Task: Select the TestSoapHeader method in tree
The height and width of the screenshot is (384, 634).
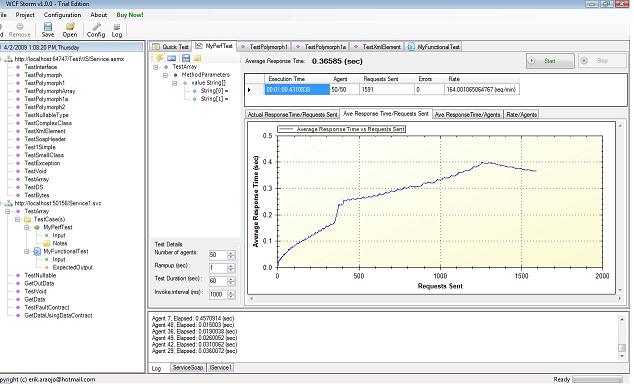Action: (45, 139)
